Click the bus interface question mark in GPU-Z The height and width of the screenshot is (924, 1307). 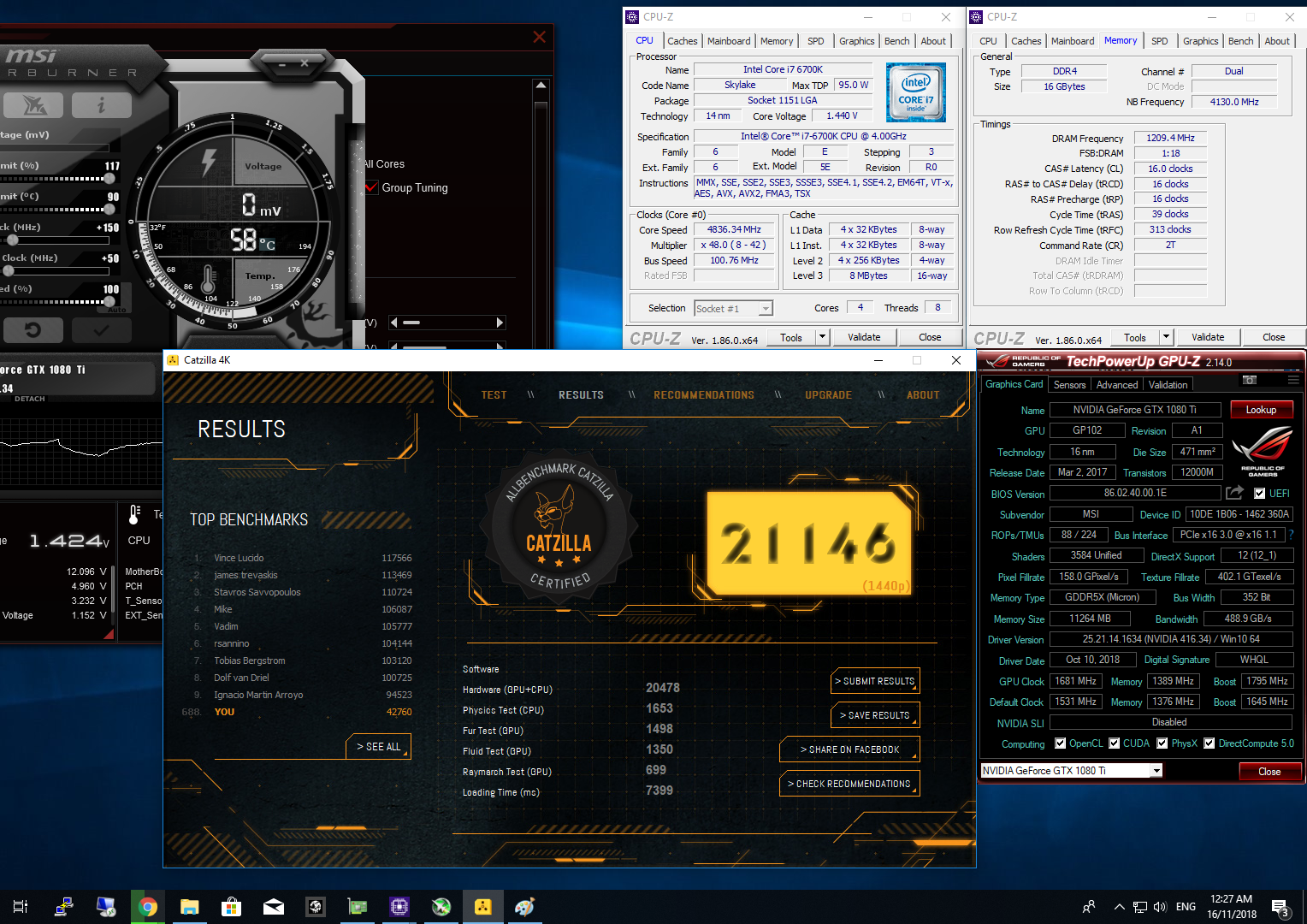tap(1291, 535)
